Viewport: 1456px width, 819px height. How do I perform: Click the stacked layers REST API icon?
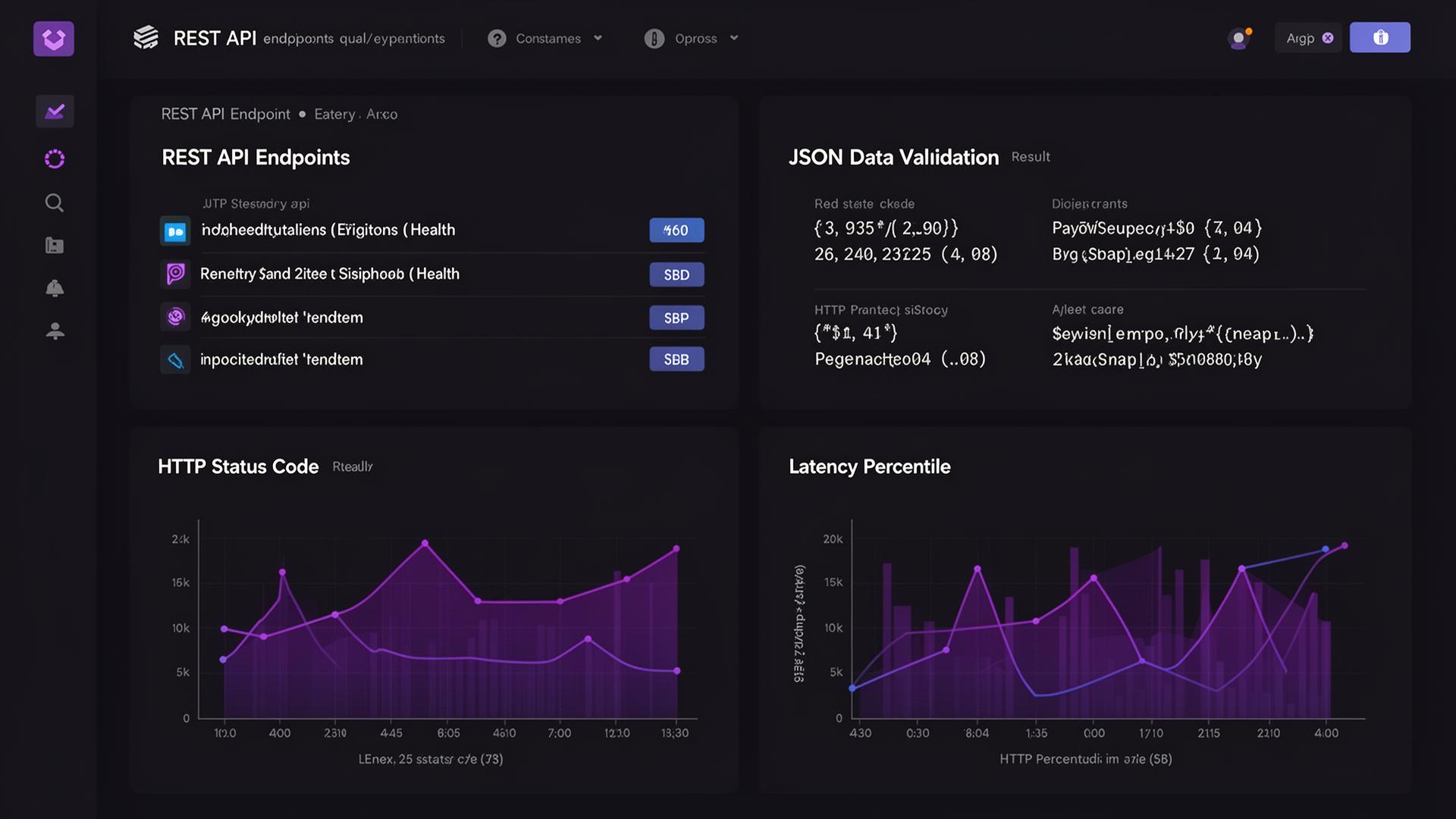(x=146, y=38)
